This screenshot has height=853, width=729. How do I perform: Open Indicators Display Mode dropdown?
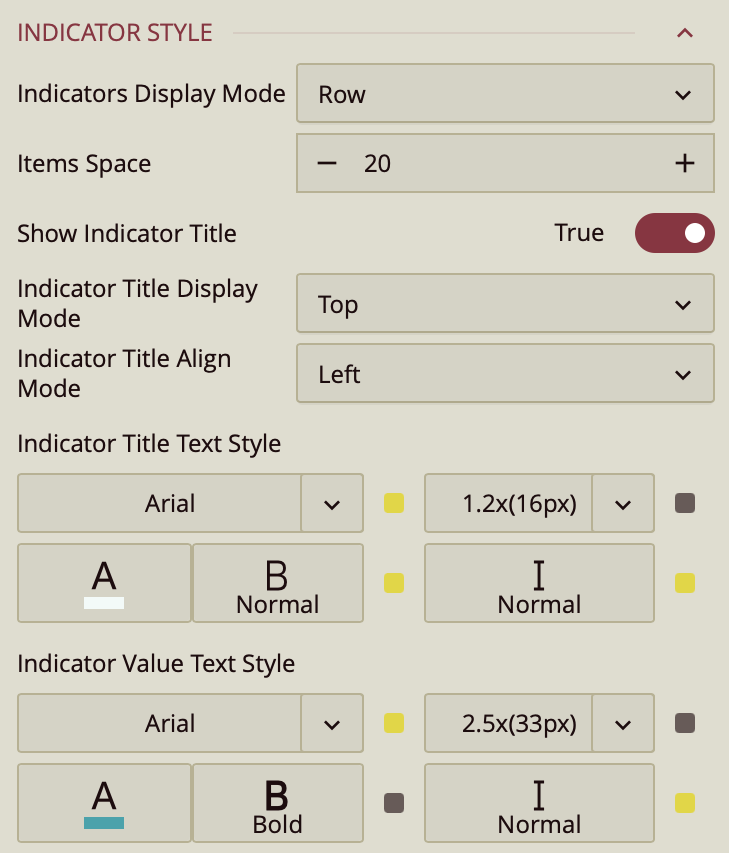(x=505, y=94)
